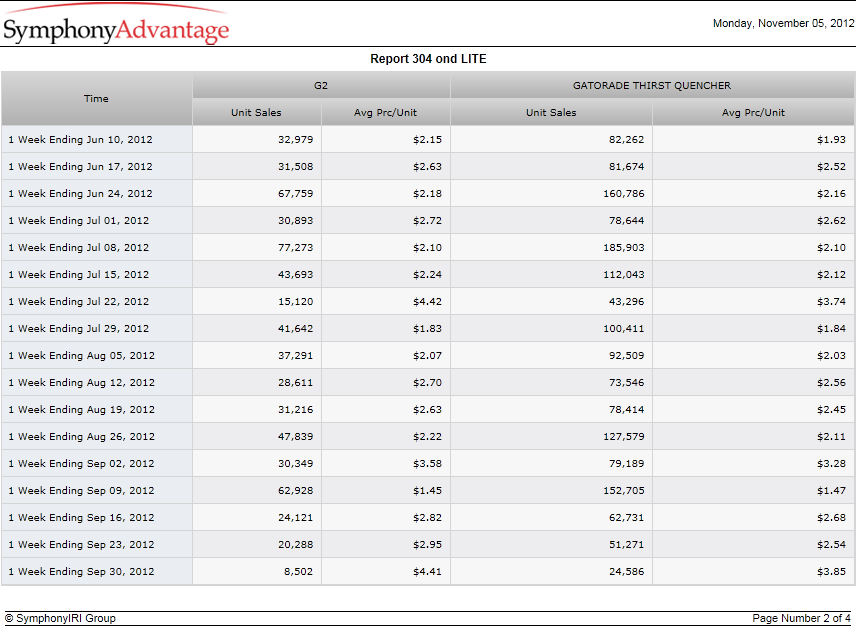Click Gatorade unit sales value 127,579
This screenshot has width=856, height=631.
(x=624, y=437)
